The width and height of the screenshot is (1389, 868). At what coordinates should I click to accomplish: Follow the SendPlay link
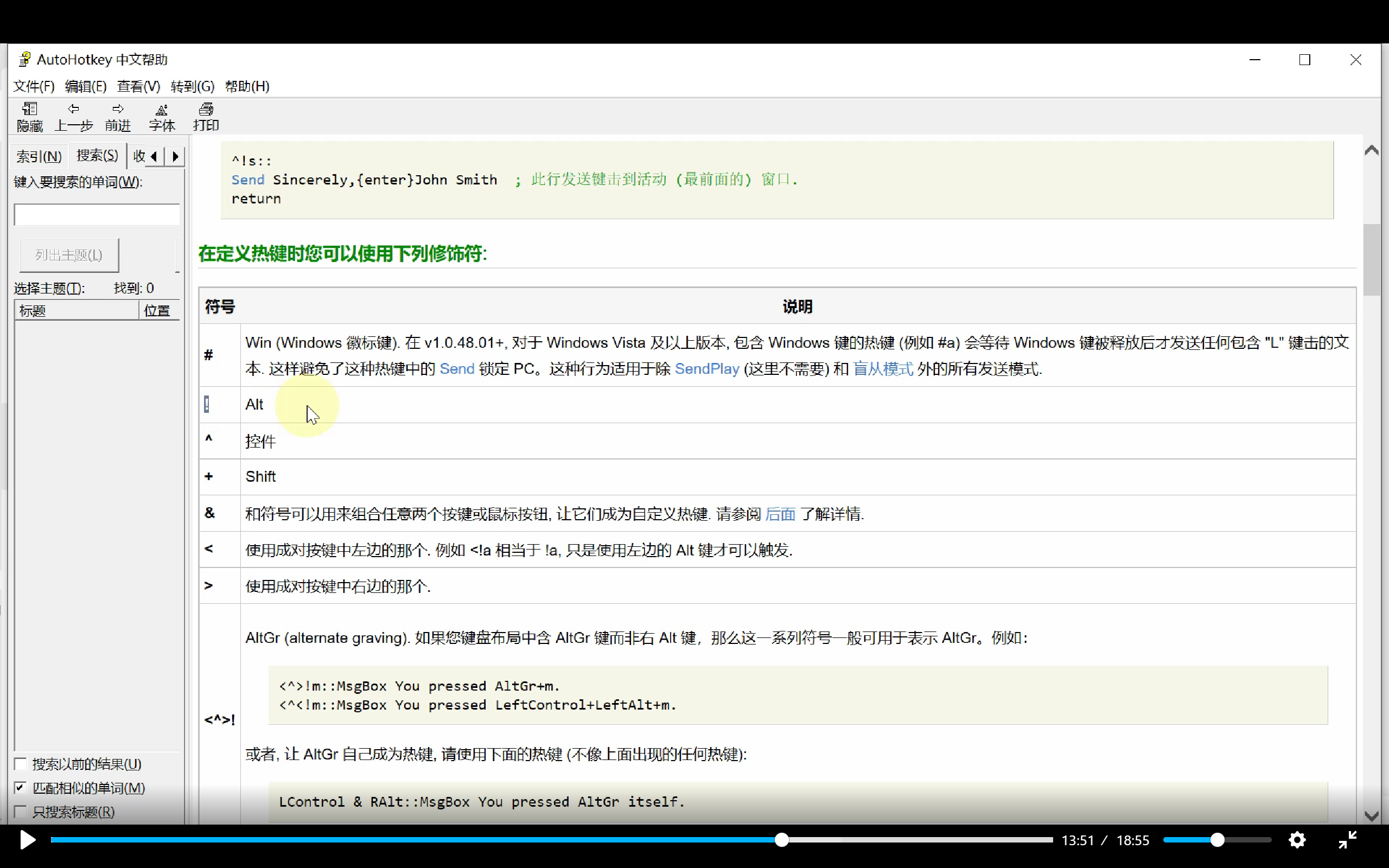[706, 368]
